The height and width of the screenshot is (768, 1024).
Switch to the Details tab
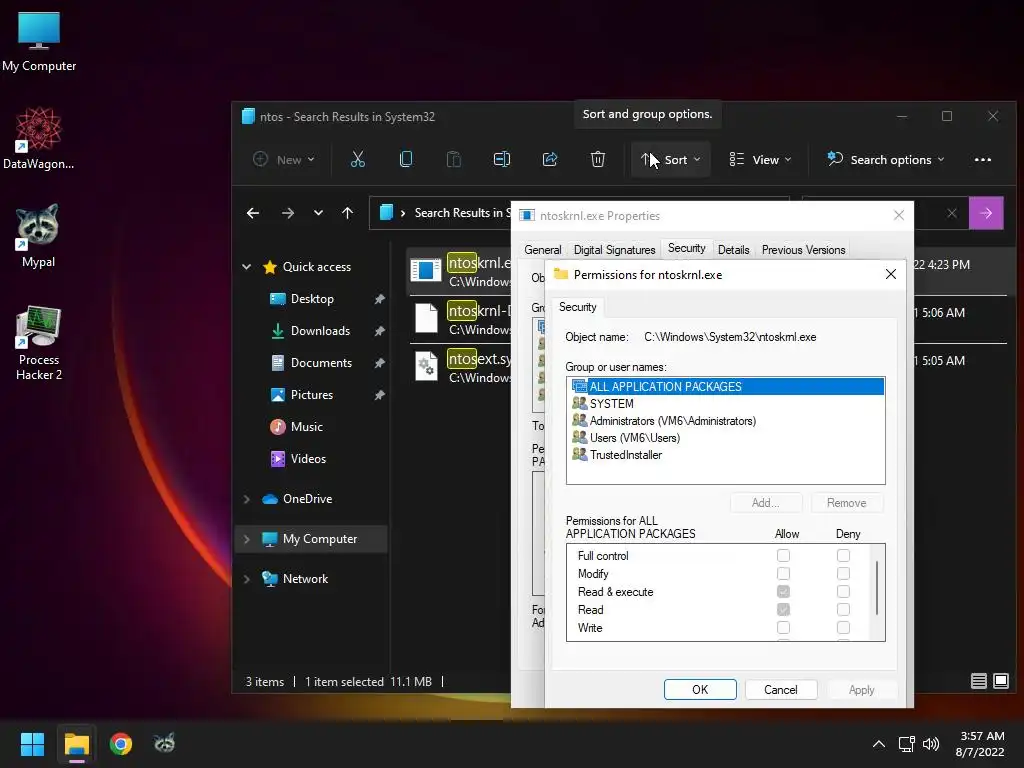pyautogui.click(x=733, y=249)
